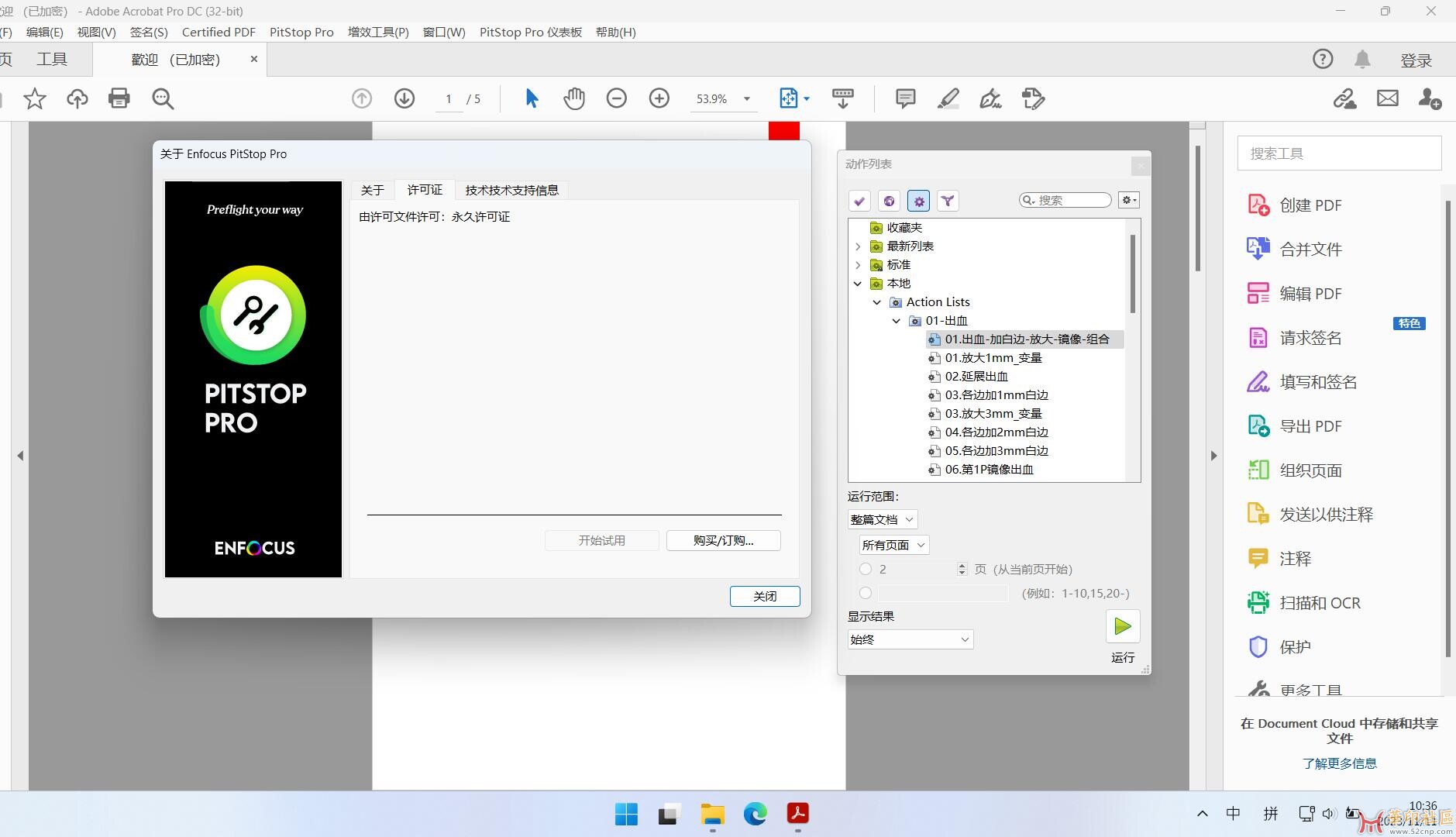Select the highlighter pen tool
The height and width of the screenshot is (837, 1456).
948,98
